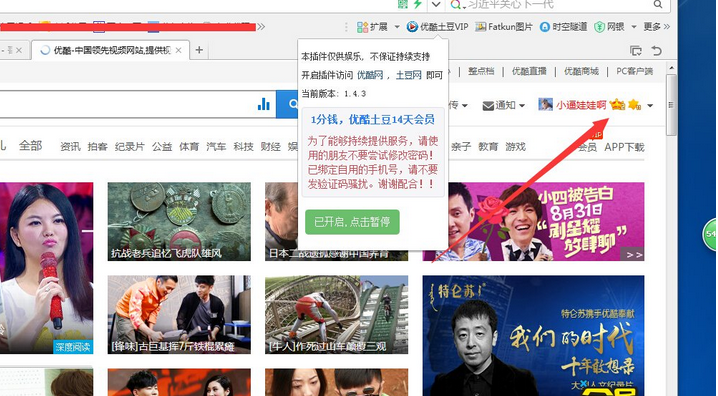Open the 整点档 link
Screen dimensions: 718x396
(481, 71)
